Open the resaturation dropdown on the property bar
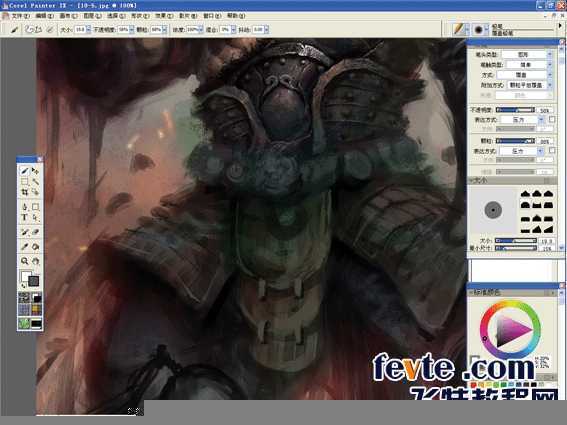This screenshot has width=567, height=425. click(x=200, y=30)
